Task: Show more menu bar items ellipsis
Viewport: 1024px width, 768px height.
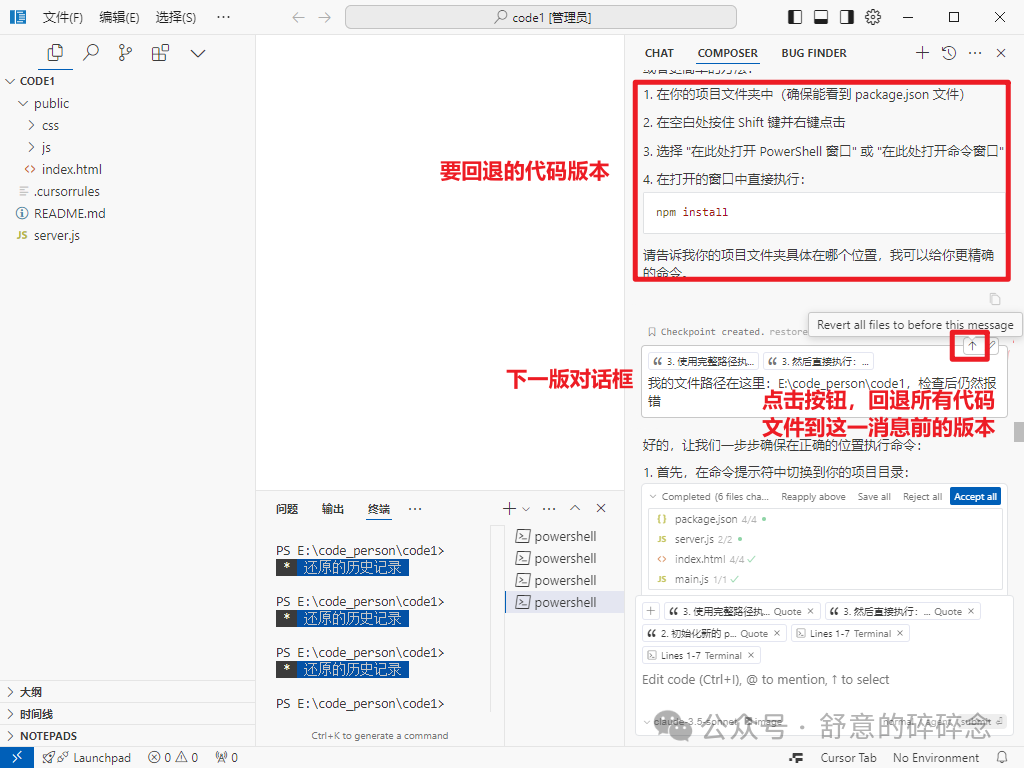Action: click(223, 18)
